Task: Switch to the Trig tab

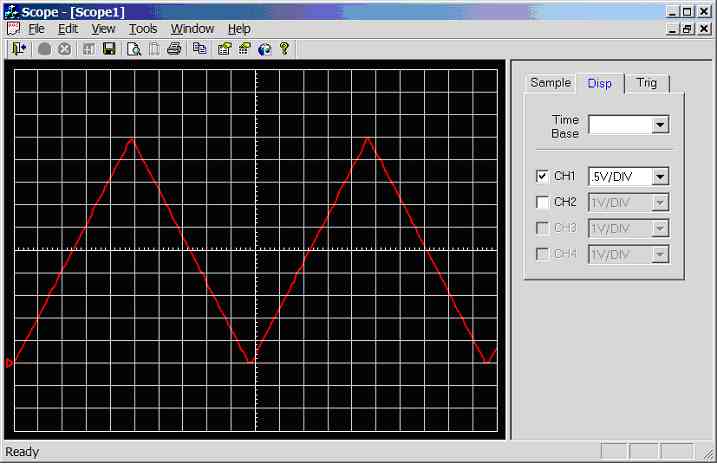Action: pyautogui.click(x=647, y=83)
